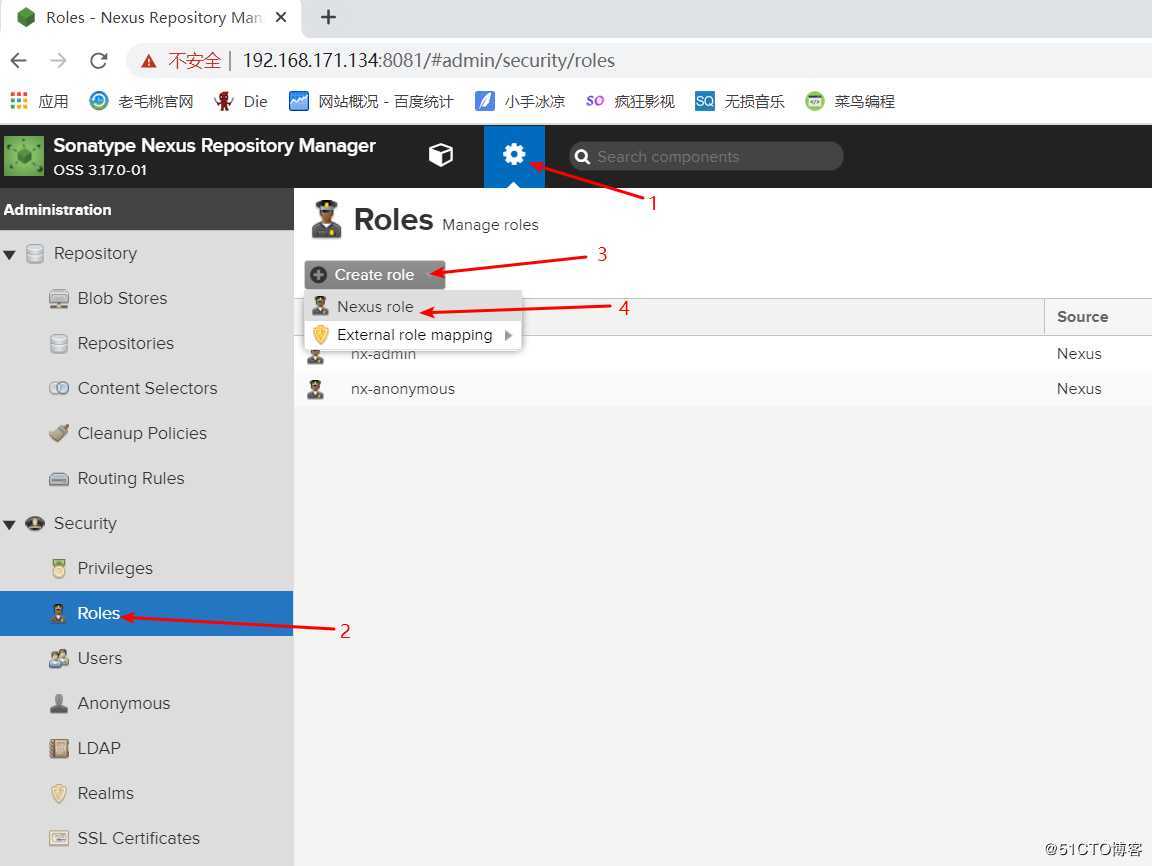Click the Repository section label

(96, 253)
